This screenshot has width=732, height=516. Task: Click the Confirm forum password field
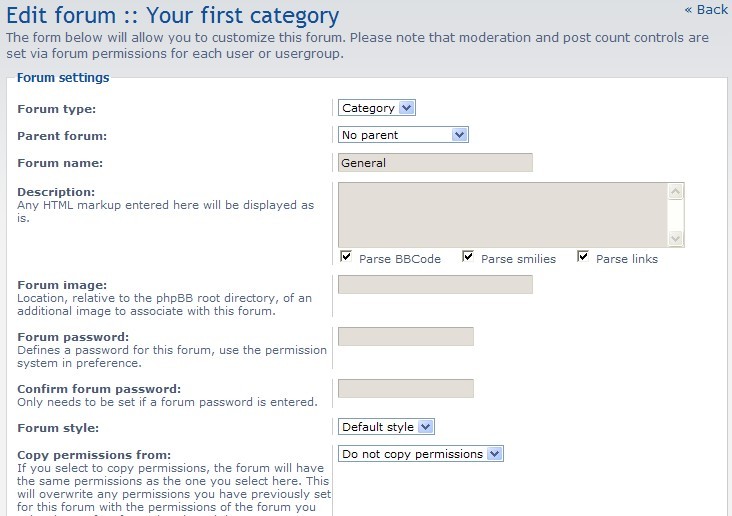point(405,389)
